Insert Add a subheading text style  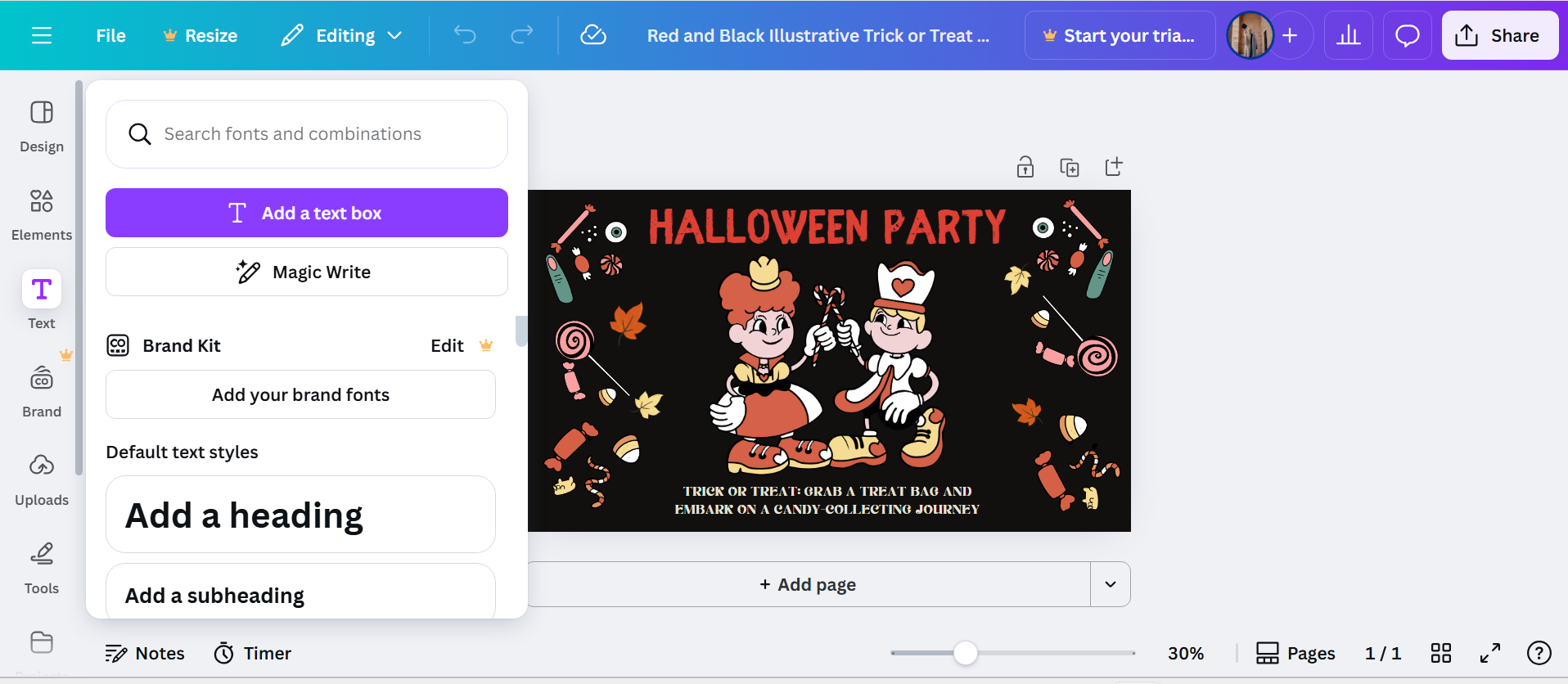point(300,592)
